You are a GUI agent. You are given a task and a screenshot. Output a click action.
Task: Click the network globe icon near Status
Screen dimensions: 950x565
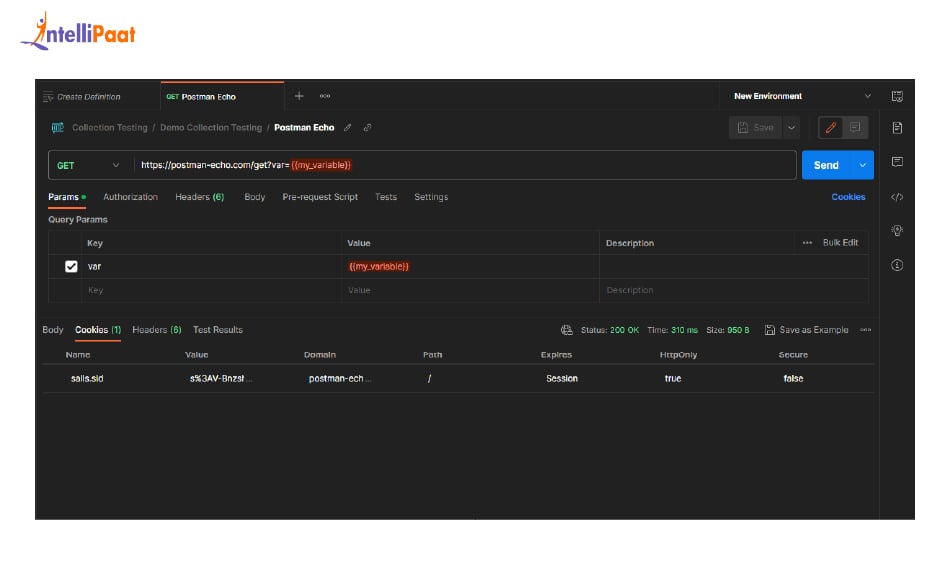pos(566,330)
